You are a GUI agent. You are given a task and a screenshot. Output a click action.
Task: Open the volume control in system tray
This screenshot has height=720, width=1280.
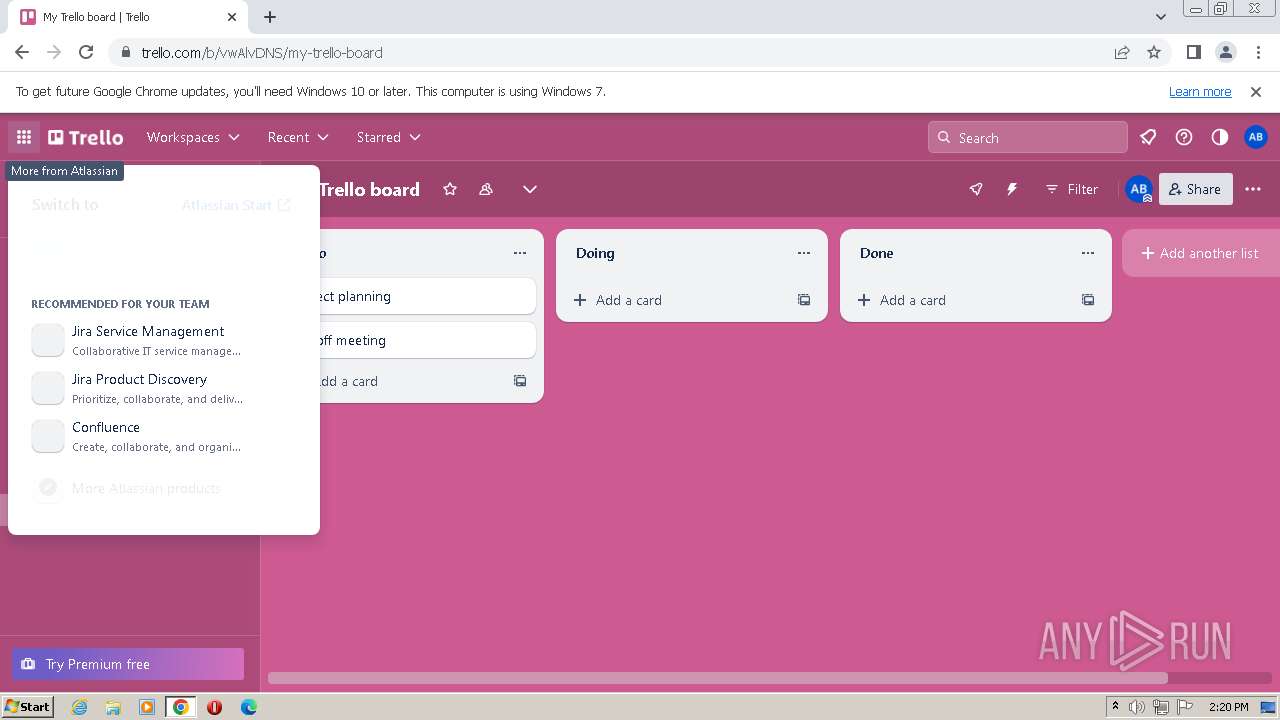1137,707
